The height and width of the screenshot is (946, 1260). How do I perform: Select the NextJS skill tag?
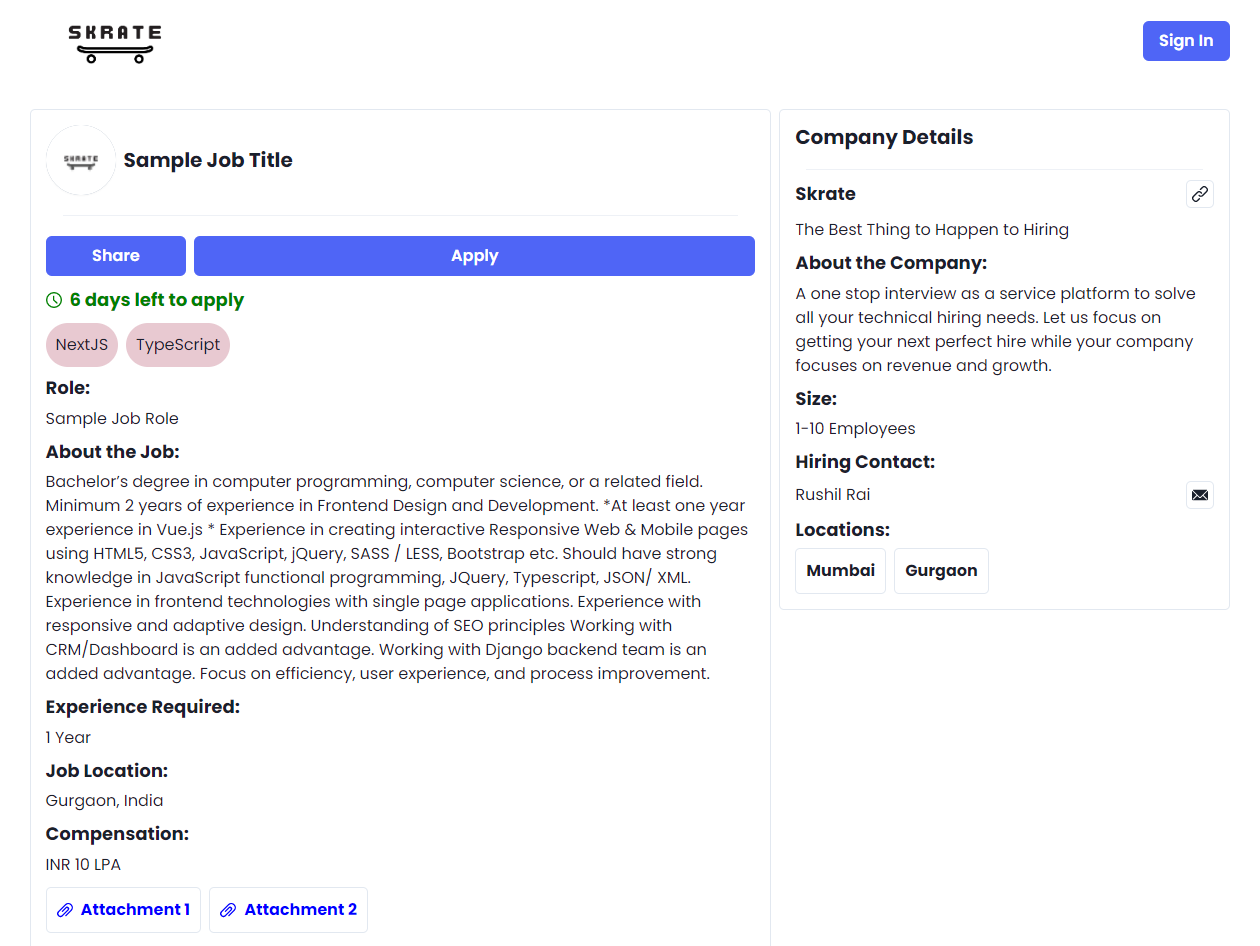82,345
